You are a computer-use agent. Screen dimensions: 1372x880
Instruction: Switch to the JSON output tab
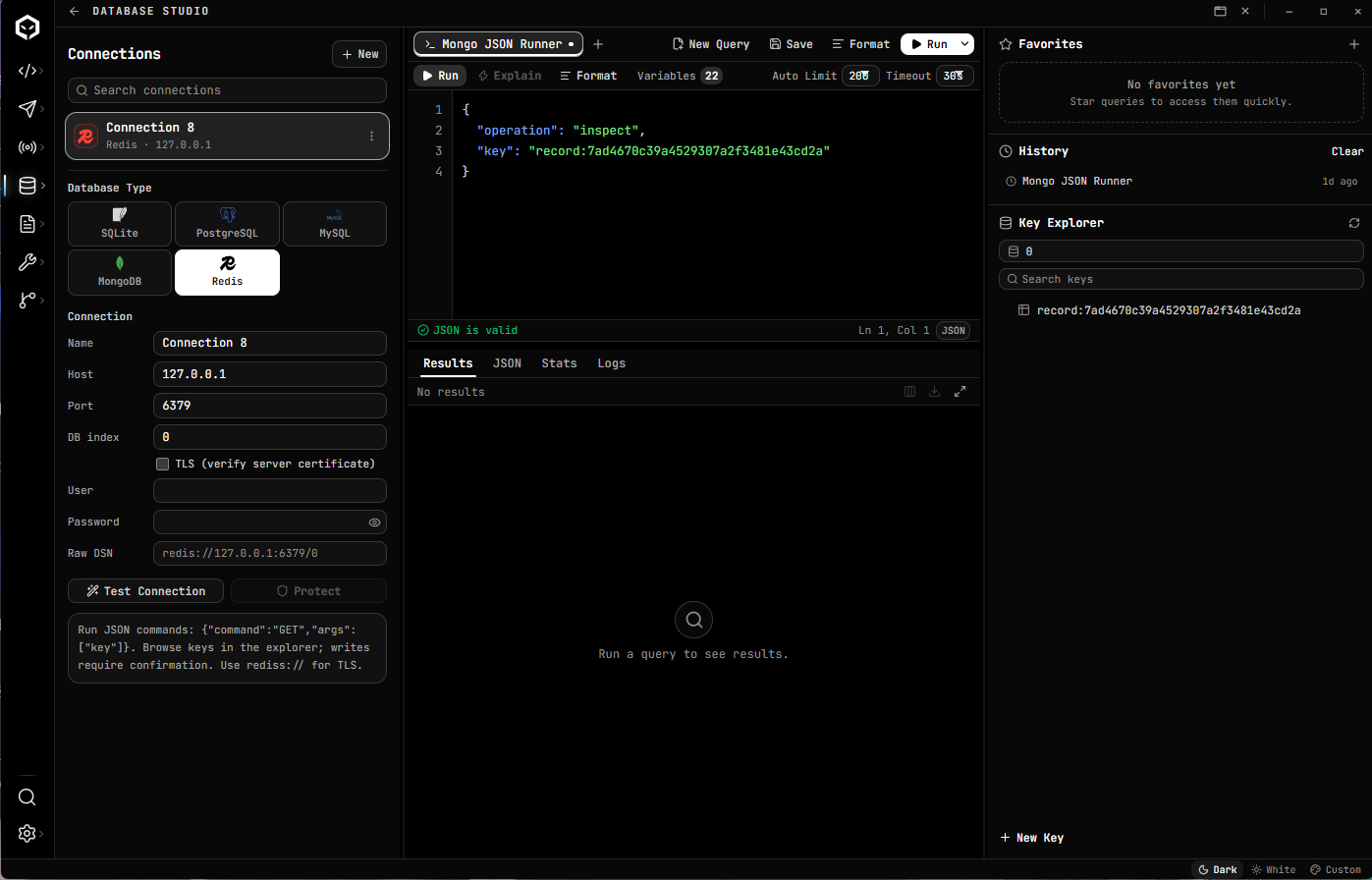pos(507,363)
